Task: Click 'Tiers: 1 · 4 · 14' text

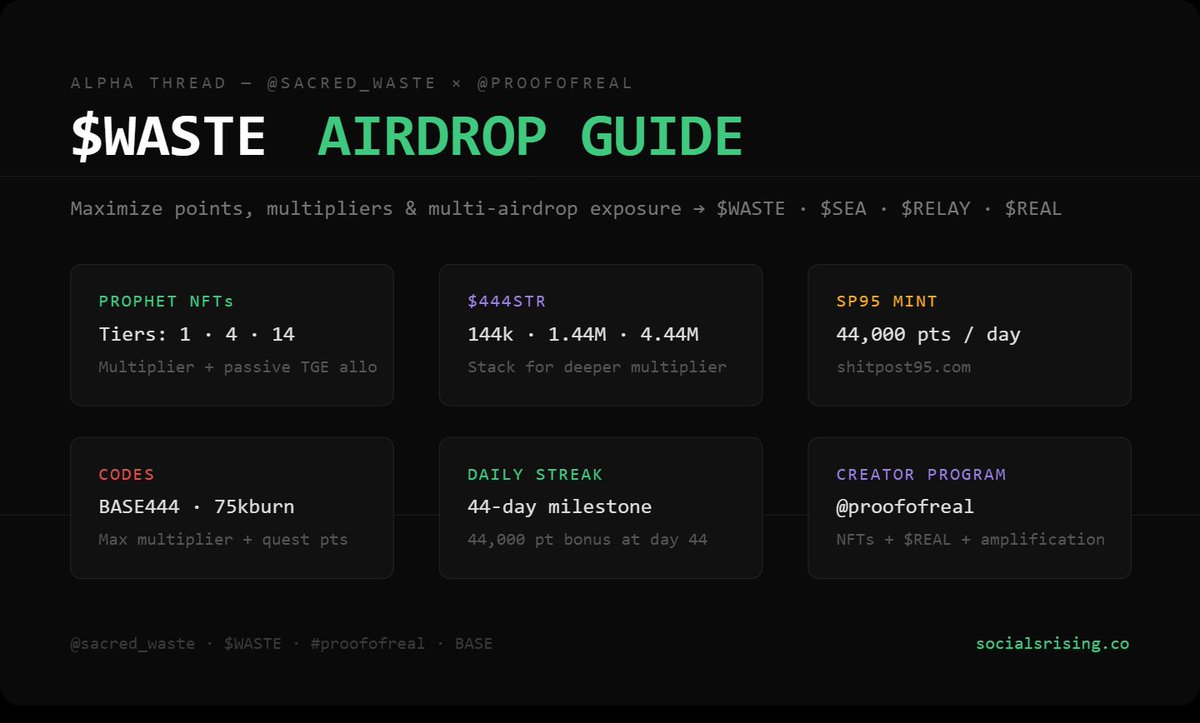Action: 196,334
